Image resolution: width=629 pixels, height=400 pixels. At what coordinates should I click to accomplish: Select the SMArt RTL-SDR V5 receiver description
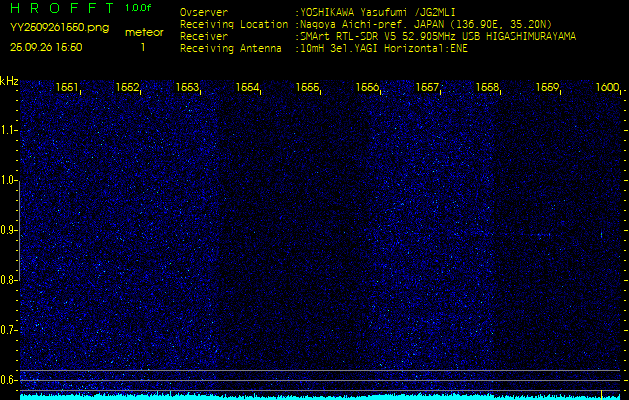[438, 37]
